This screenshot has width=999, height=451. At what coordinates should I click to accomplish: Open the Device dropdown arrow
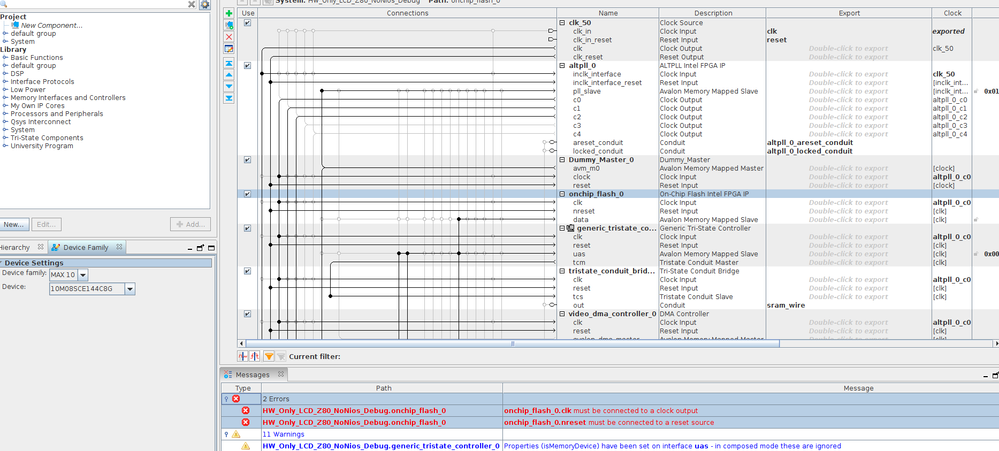(x=130, y=289)
